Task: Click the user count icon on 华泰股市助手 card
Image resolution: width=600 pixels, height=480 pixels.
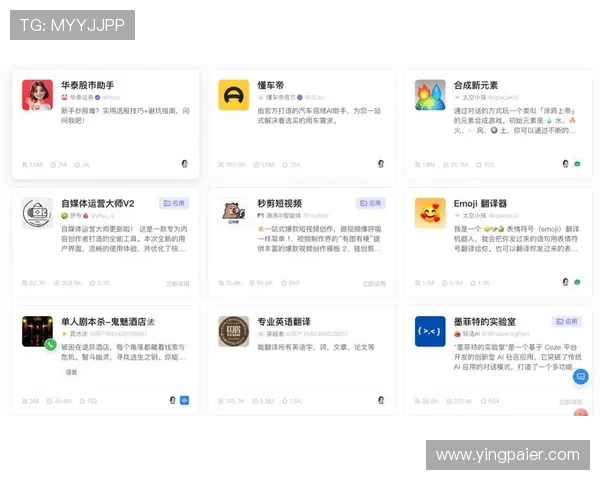Action: point(25,165)
